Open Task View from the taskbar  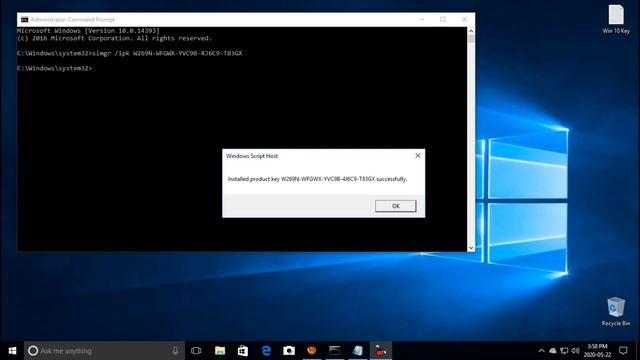[x=196, y=351]
